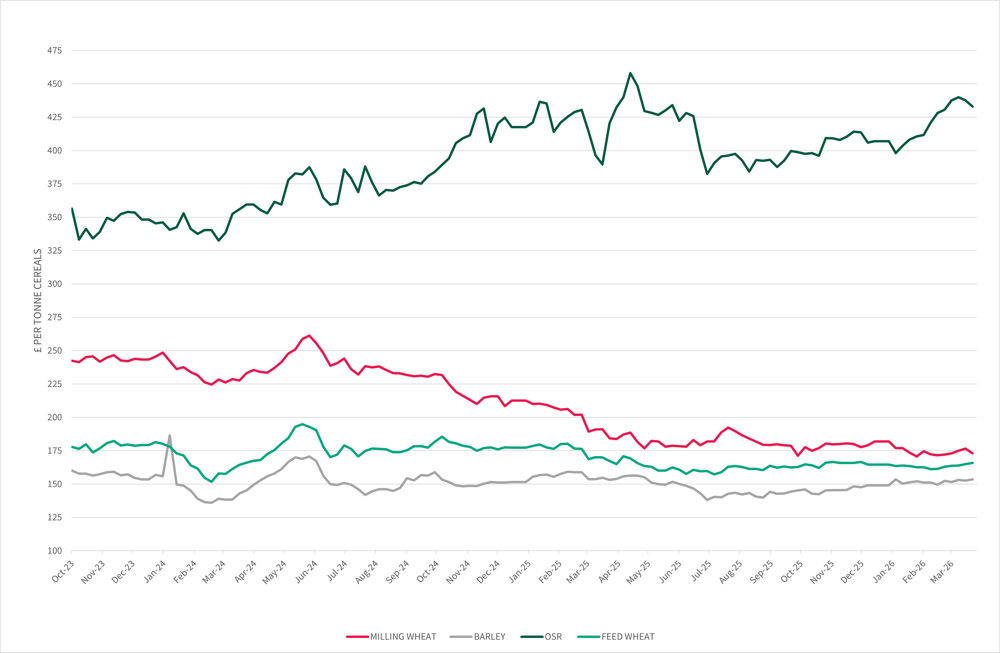Click the Milling Wheat line's highest peak

click(x=309, y=336)
